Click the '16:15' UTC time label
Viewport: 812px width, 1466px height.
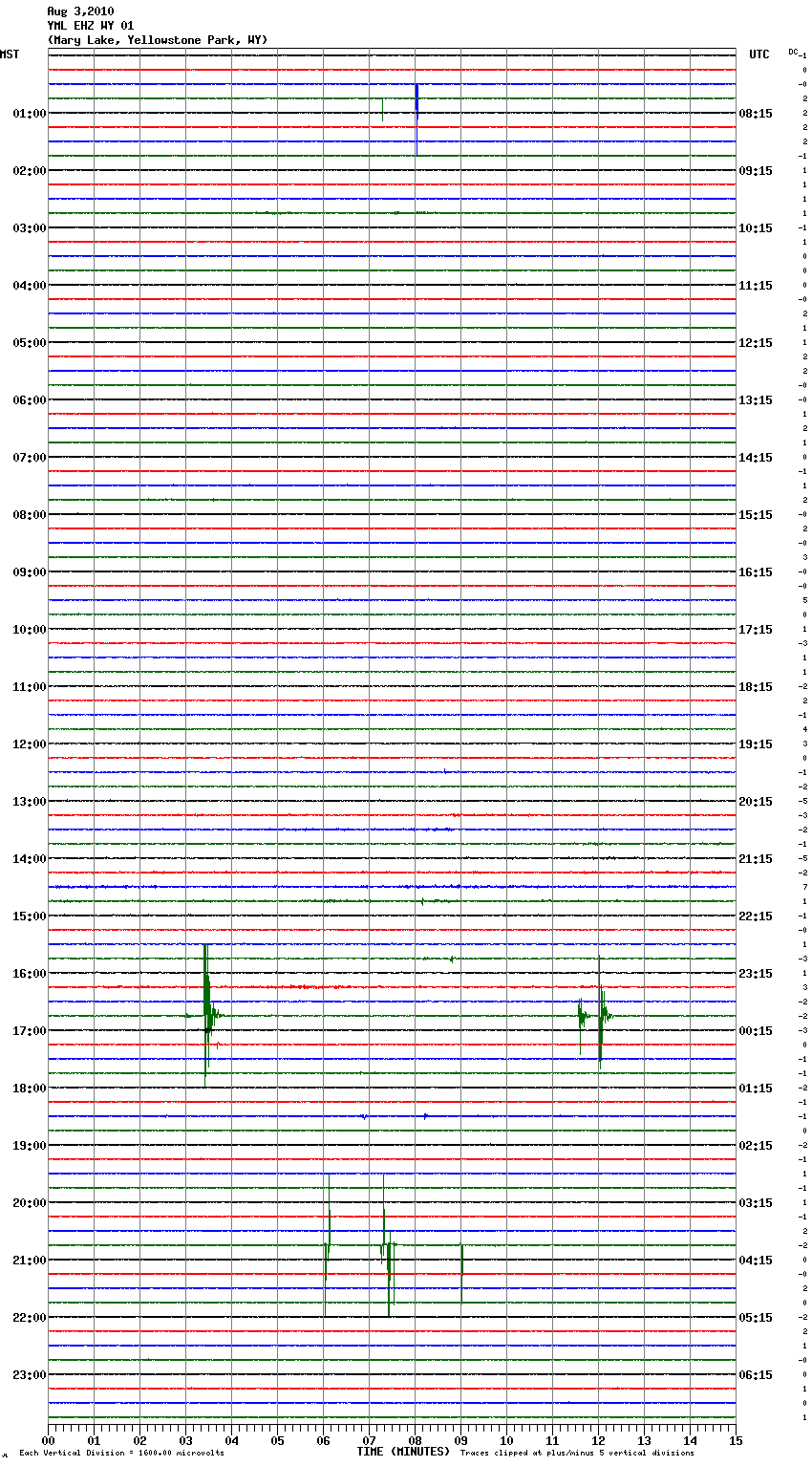point(756,572)
